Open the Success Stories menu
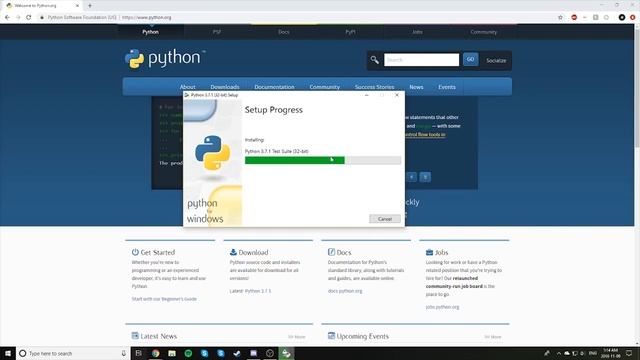 [x=374, y=87]
